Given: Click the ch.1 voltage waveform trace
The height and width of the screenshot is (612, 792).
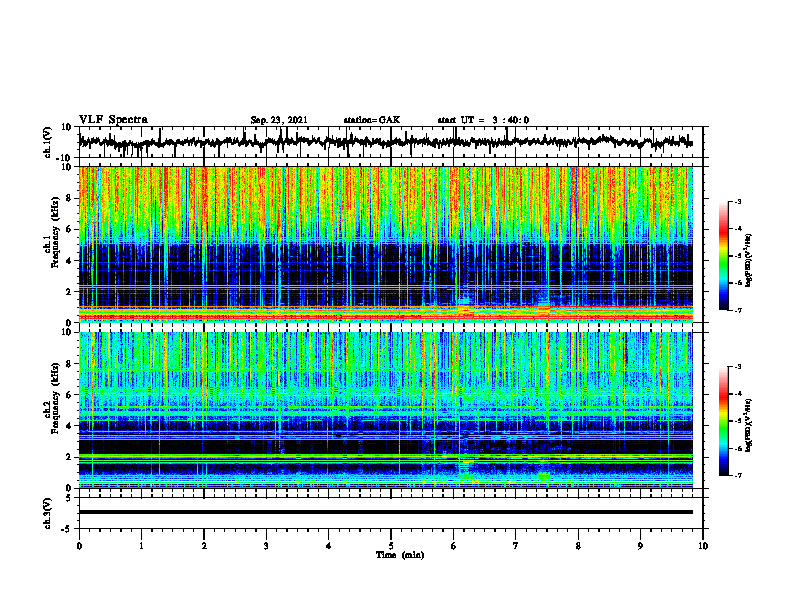Looking at the screenshot, I should [x=385, y=142].
